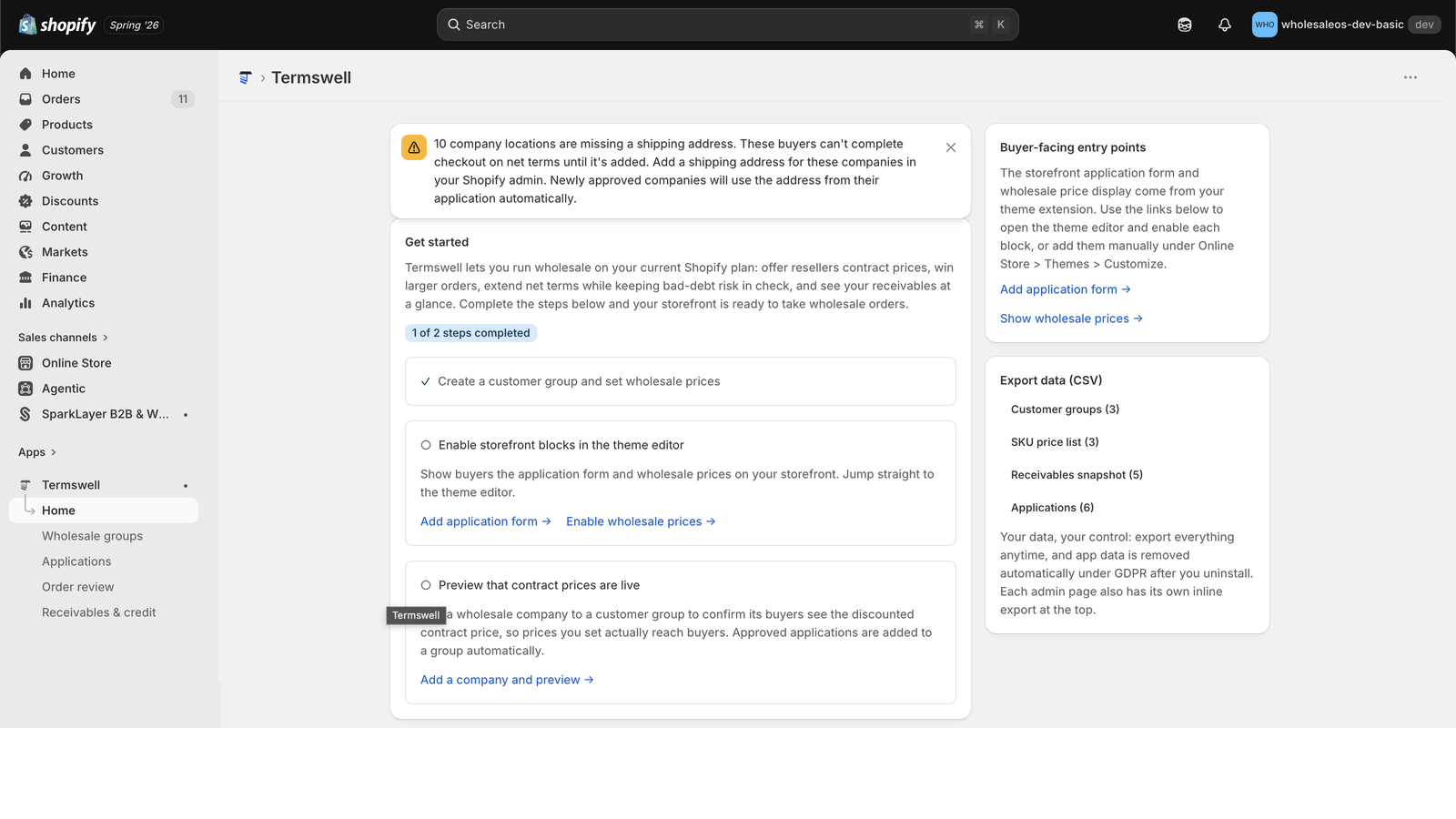
Task: Dismiss the missing shipping address banner
Action: pos(951,147)
